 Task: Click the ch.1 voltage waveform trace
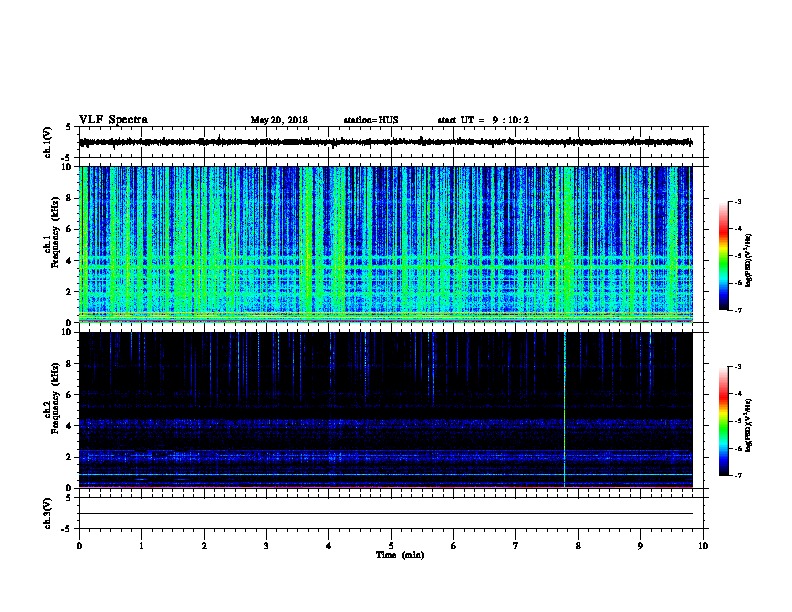tap(386, 142)
